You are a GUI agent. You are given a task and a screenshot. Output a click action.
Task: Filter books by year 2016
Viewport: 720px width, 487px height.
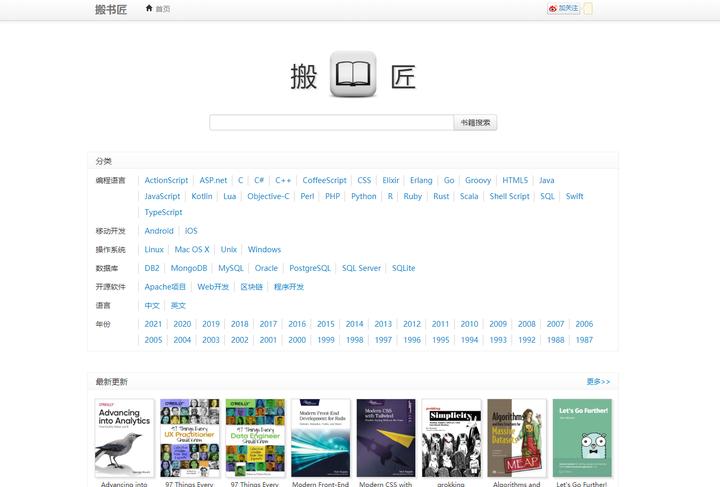[x=297, y=324]
